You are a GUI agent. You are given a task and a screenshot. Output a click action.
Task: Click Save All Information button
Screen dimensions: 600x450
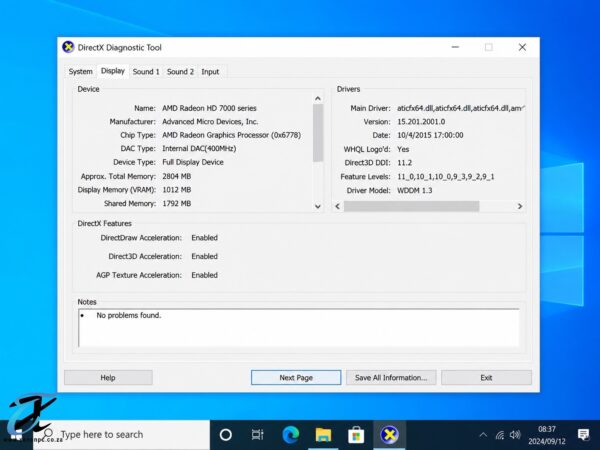point(391,377)
